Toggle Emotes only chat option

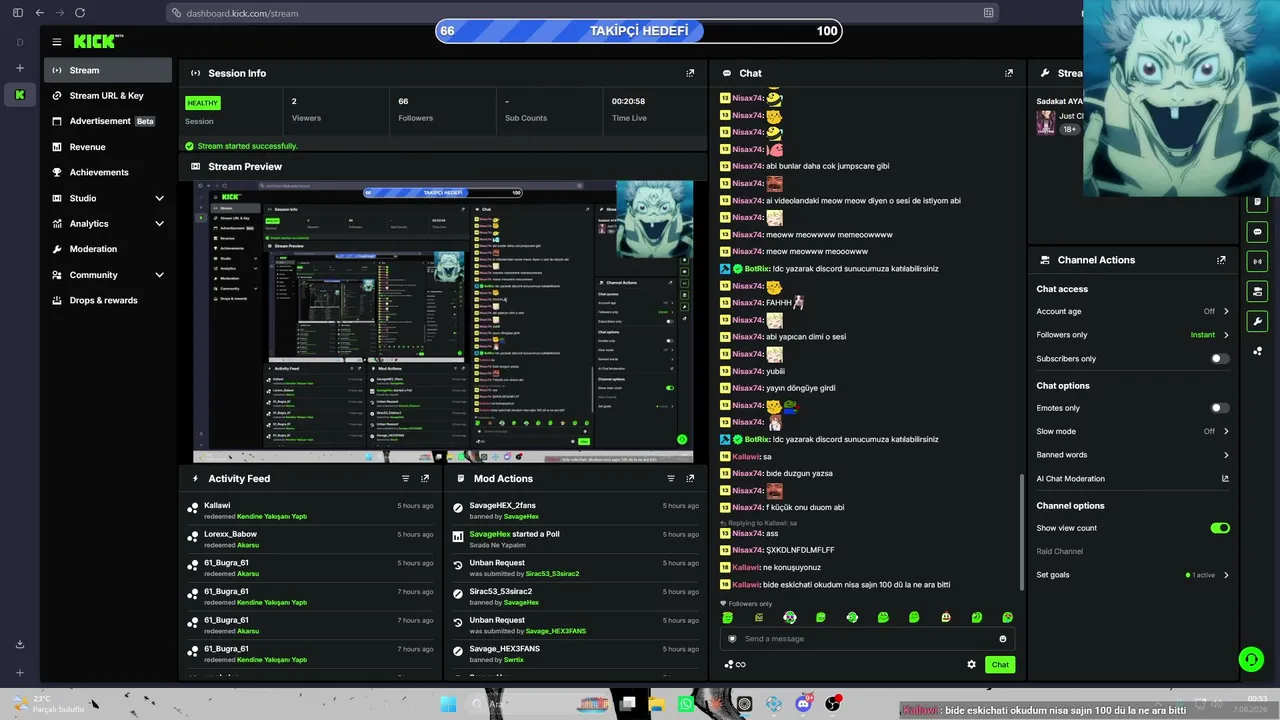tap(1220, 408)
